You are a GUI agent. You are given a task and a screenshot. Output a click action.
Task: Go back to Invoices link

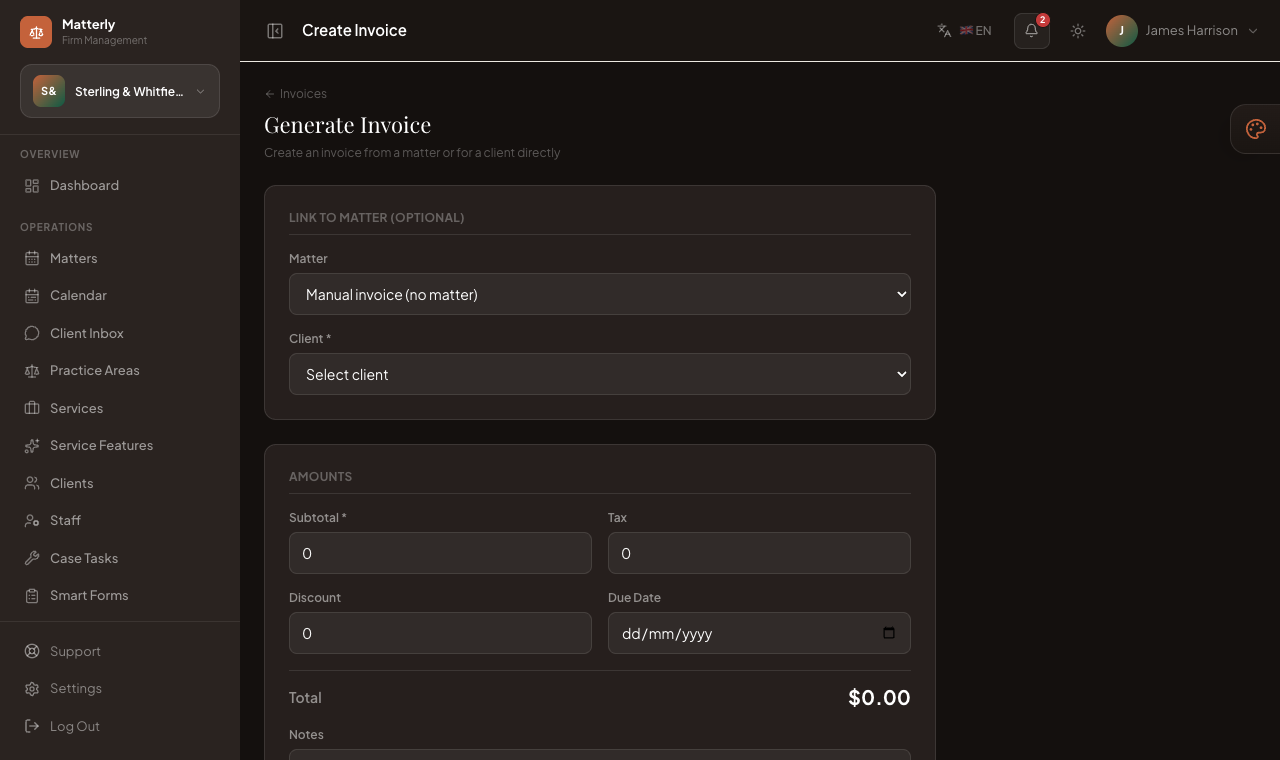point(296,94)
